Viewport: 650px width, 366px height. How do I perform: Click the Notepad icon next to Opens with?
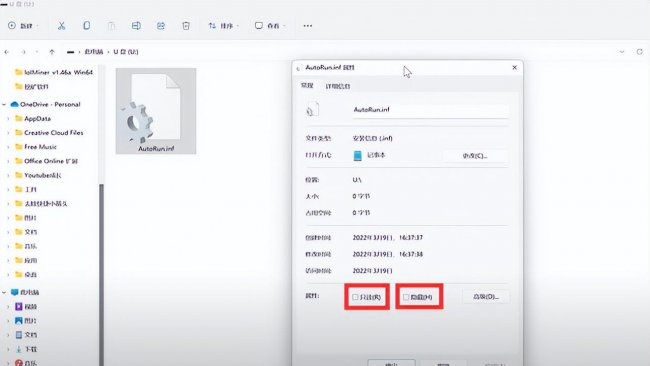point(357,155)
